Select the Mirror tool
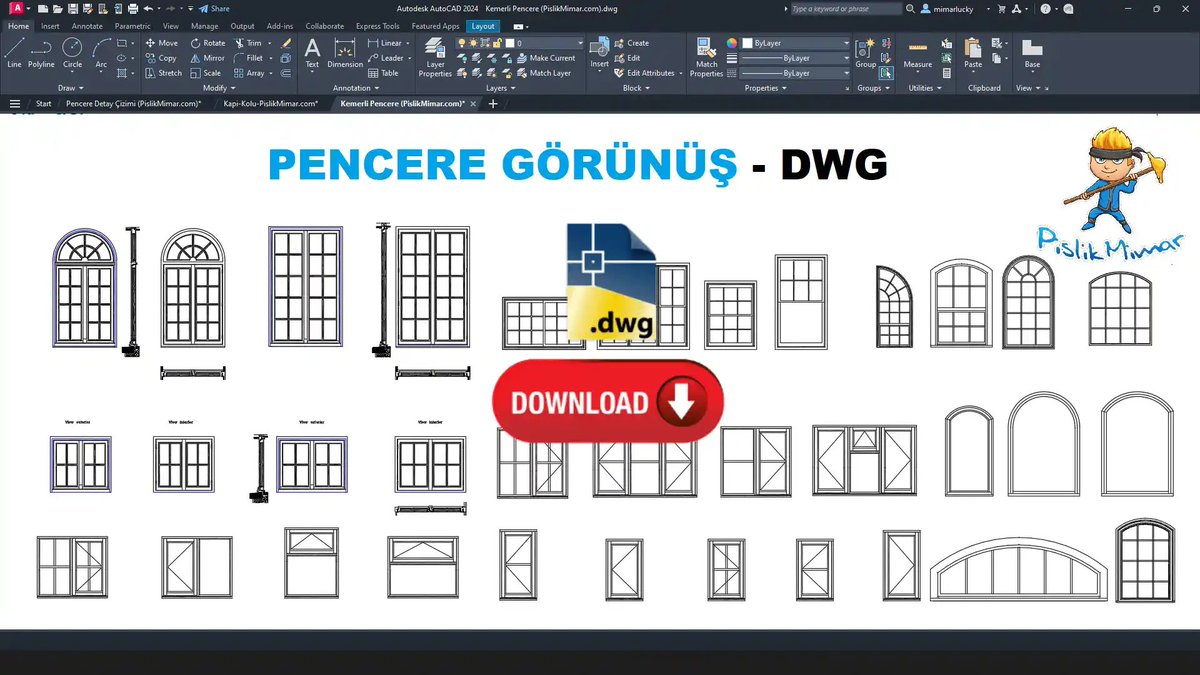The width and height of the screenshot is (1200, 675). [x=207, y=58]
